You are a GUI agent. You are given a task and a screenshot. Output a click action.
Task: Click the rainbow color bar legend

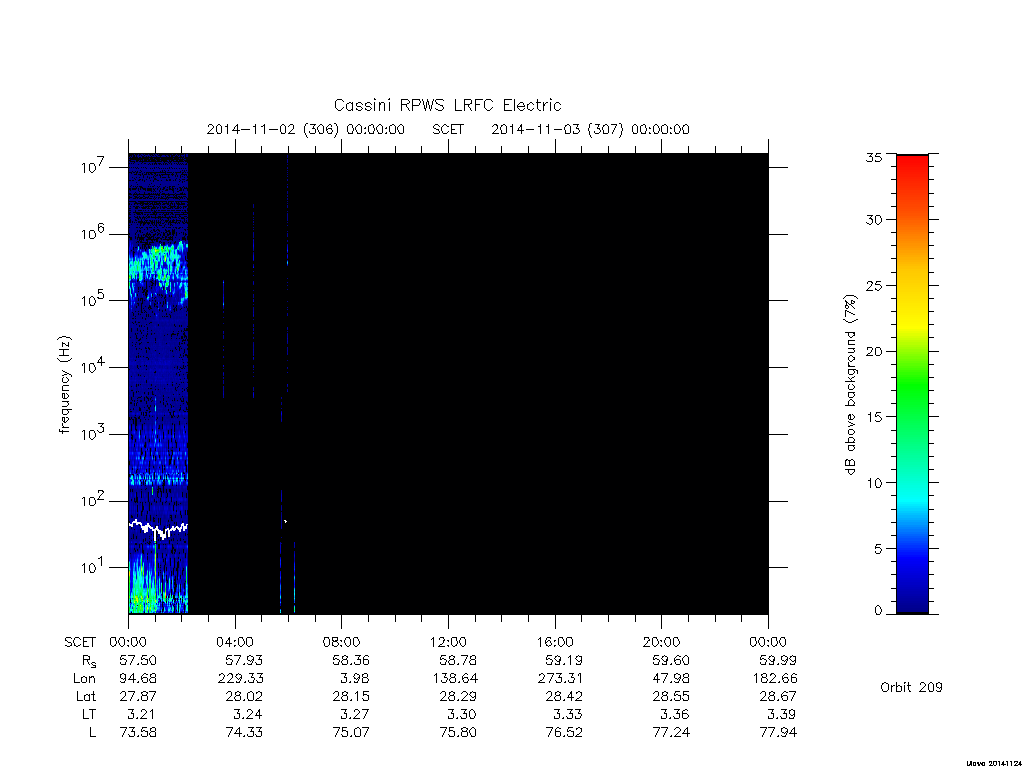point(912,384)
